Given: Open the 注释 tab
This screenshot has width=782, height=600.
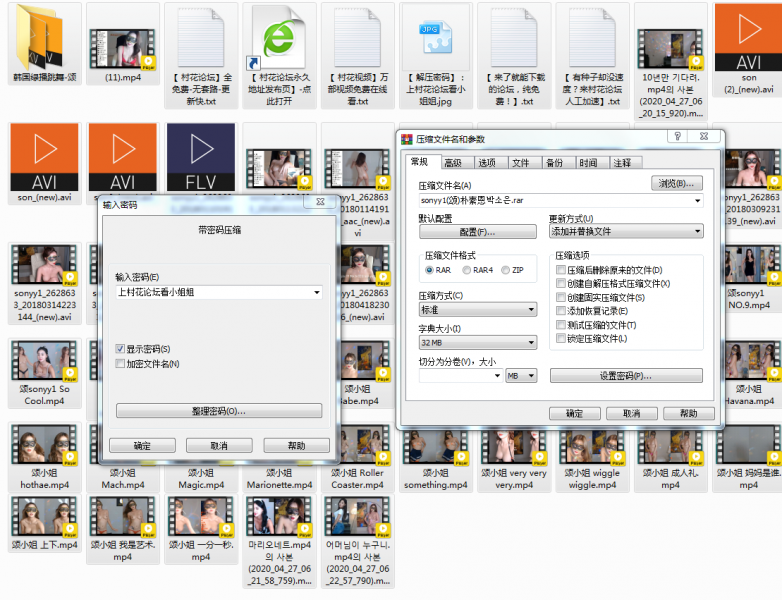Looking at the screenshot, I should pyautogui.click(x=622, y=162).
